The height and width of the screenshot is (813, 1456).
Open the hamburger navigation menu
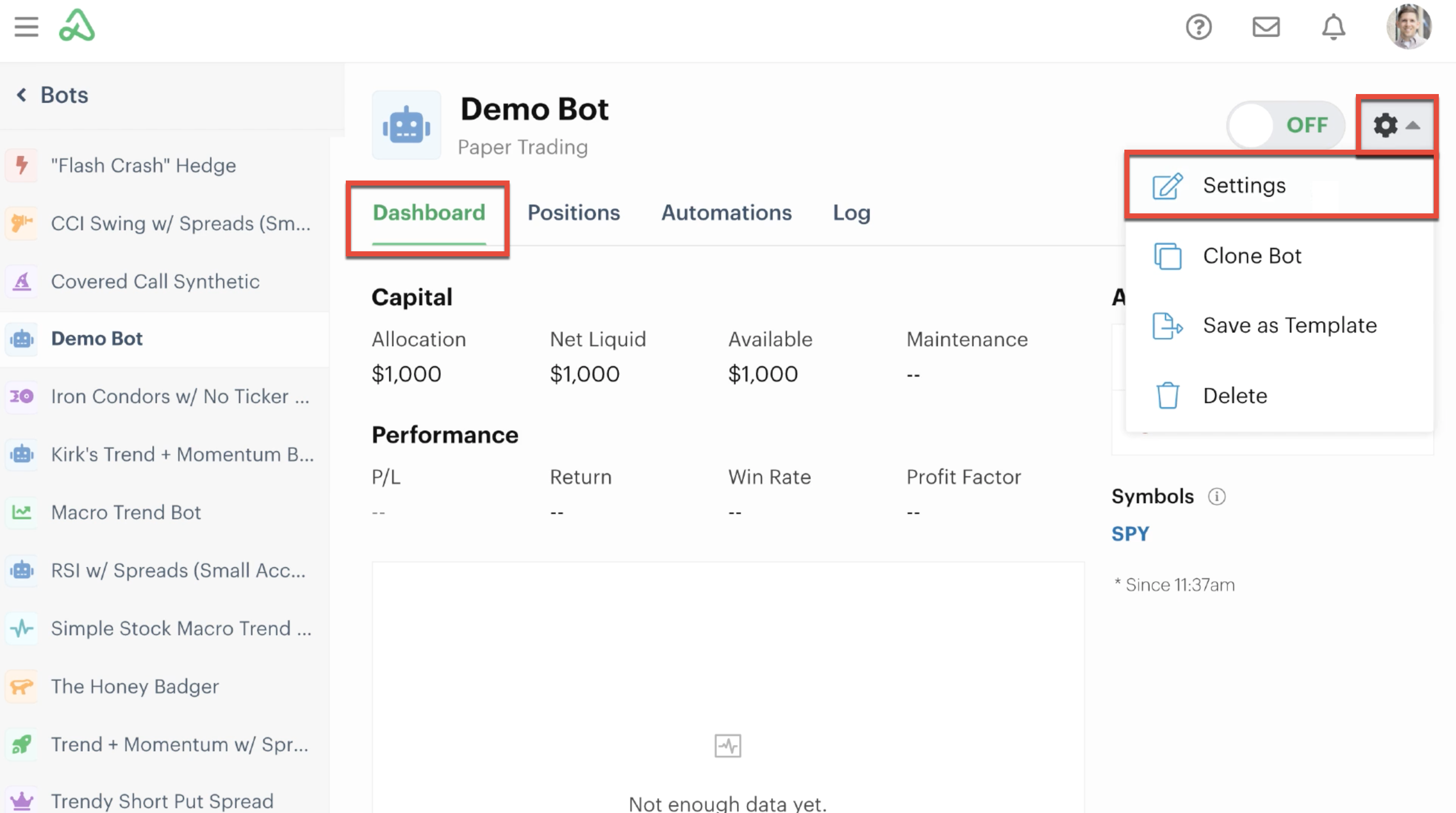coord(26,27)
